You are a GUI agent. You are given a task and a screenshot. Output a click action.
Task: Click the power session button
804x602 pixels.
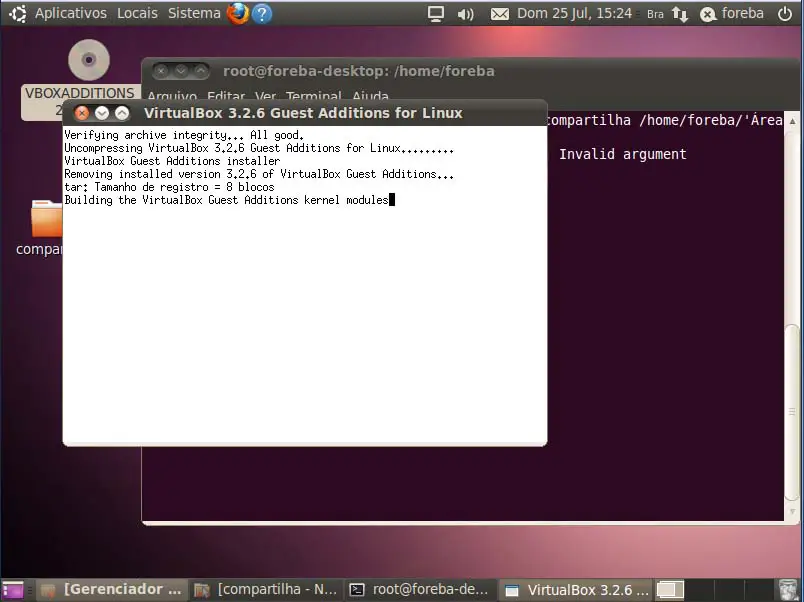click(x=785, y=14)
